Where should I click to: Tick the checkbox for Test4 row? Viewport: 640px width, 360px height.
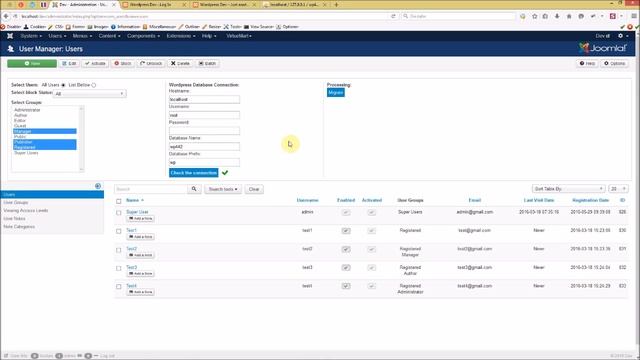[119, 287]
